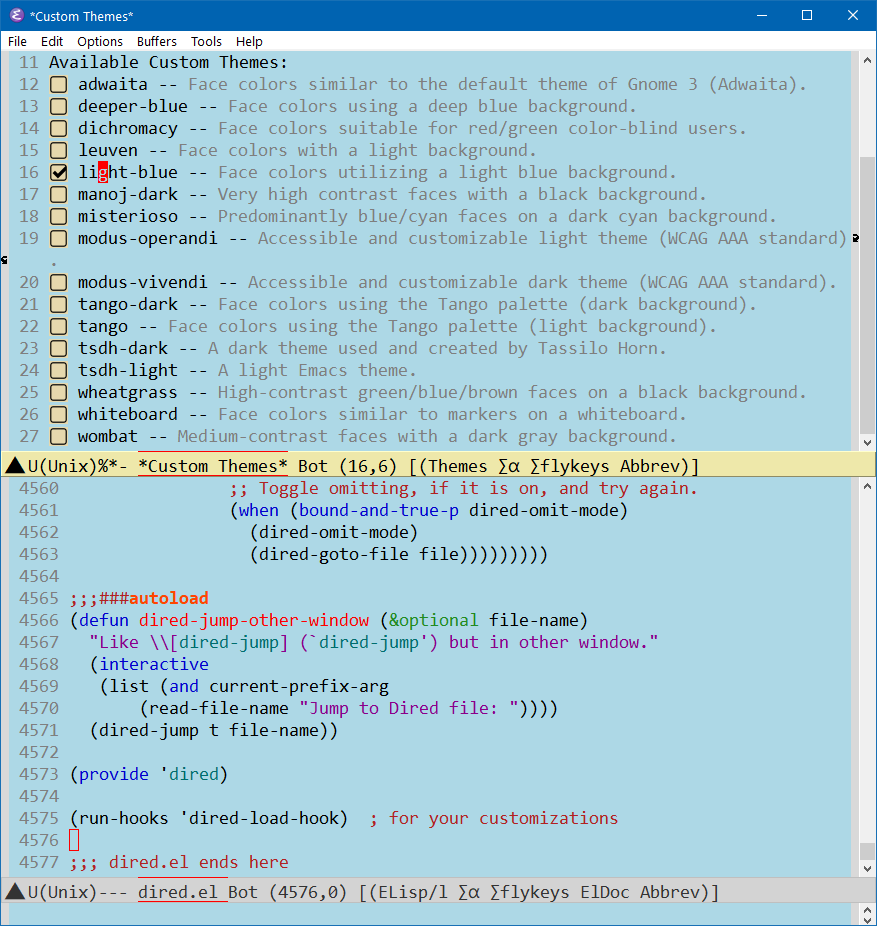Click the minibuffer echo area at bottom
The image size is (877, 926).
click(x=430, y=914)
